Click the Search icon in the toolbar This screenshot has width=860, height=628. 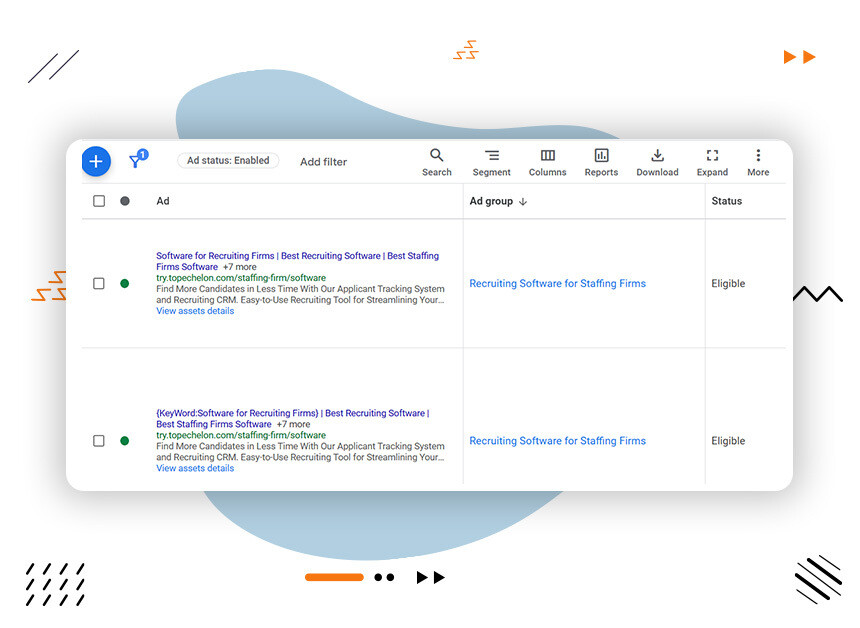(437, 157)
